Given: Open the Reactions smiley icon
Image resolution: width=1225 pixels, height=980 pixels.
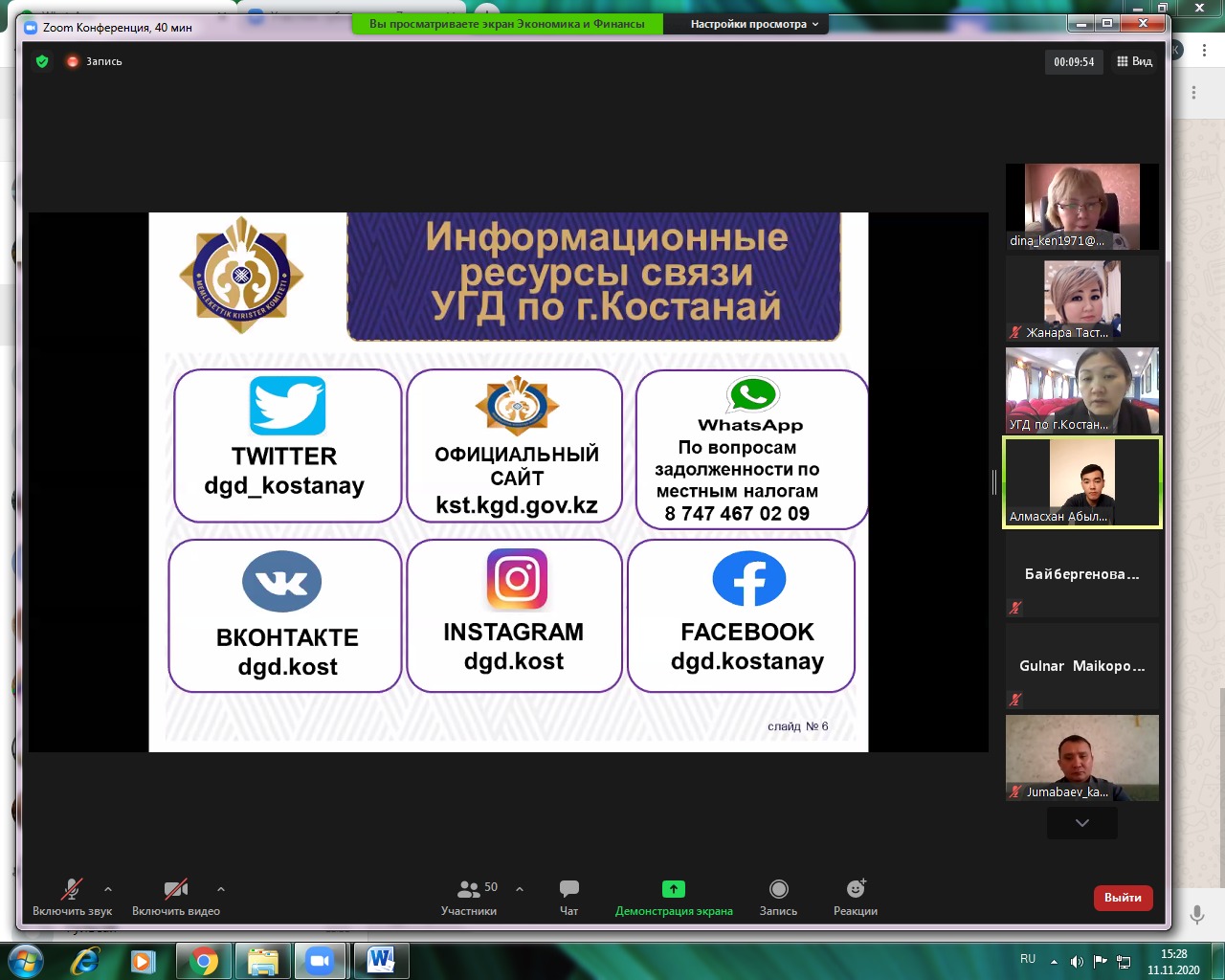Looking at the screenshot, I should [x=856, y=889].
